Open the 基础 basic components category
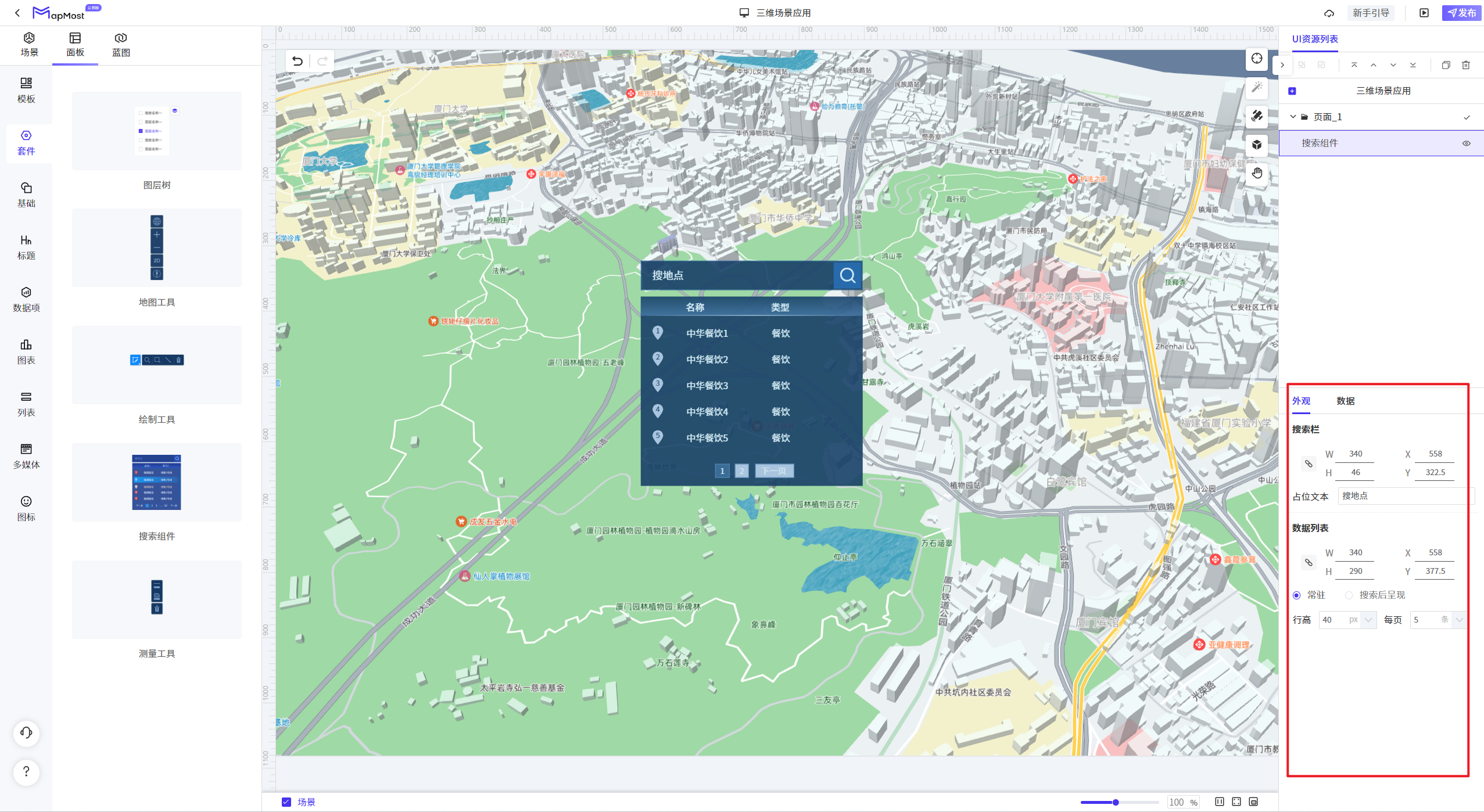 pyautogui.click(x=26, y=195)
